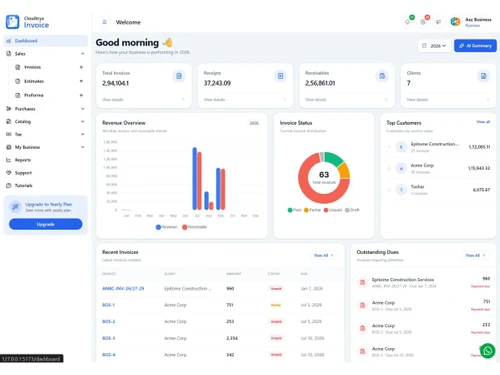The height and width of the screenshot is (375, 500).
Task: Click Acme Corp amount 1,15,943.32
Action: [479, 168]
